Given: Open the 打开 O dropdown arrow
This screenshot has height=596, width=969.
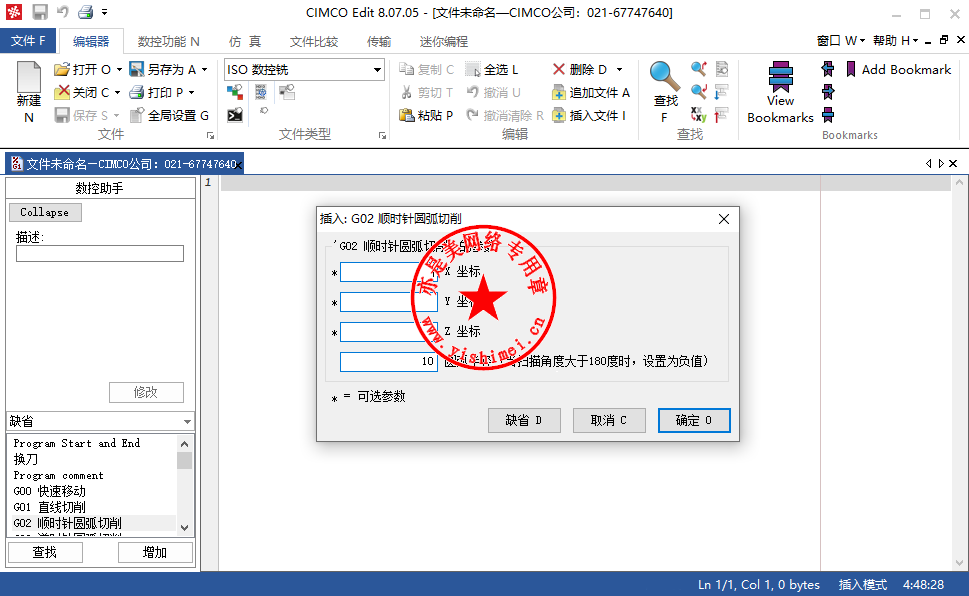Looking at the screenshot, I should pyautogui.click(x=119, y=69).
